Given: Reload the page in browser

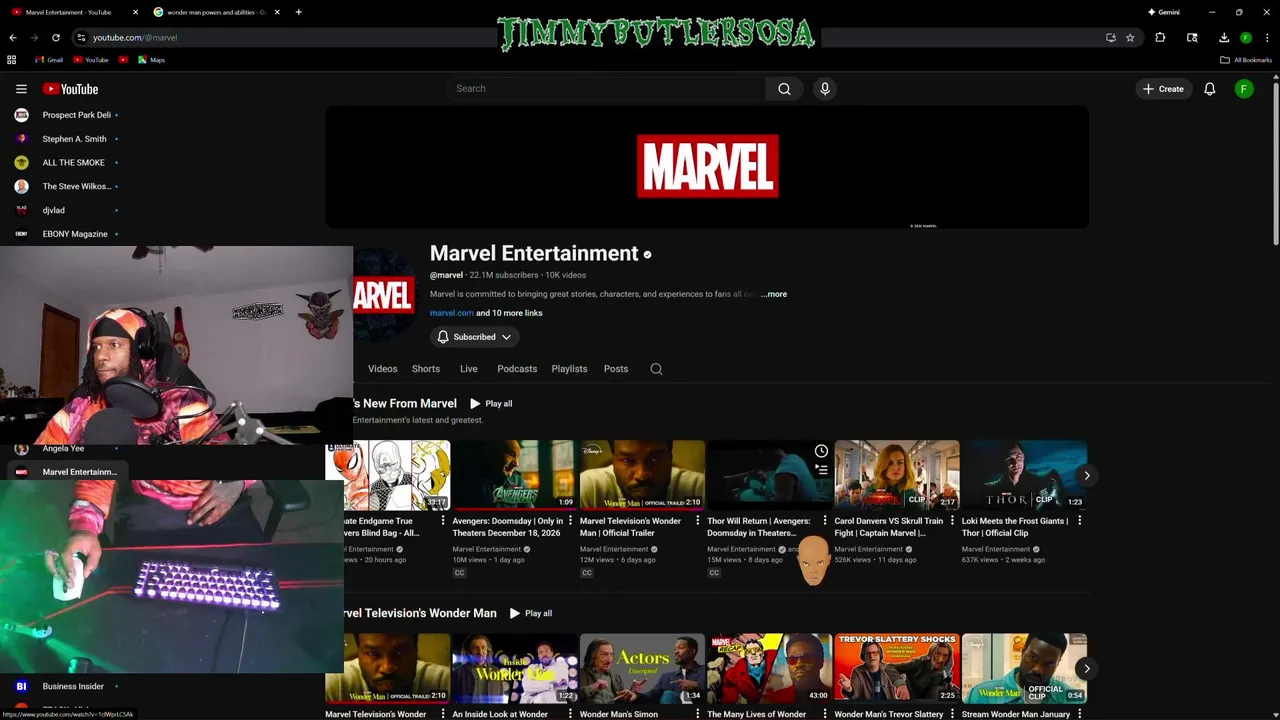Looking at the screenshot, I should [x=56, y=37].
